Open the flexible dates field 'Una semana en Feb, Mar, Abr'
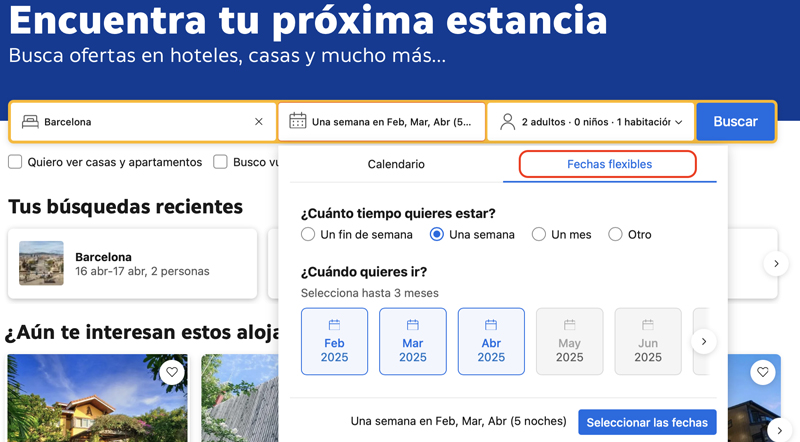This screenshot has width=800, height=442. [x=382, y=121]
